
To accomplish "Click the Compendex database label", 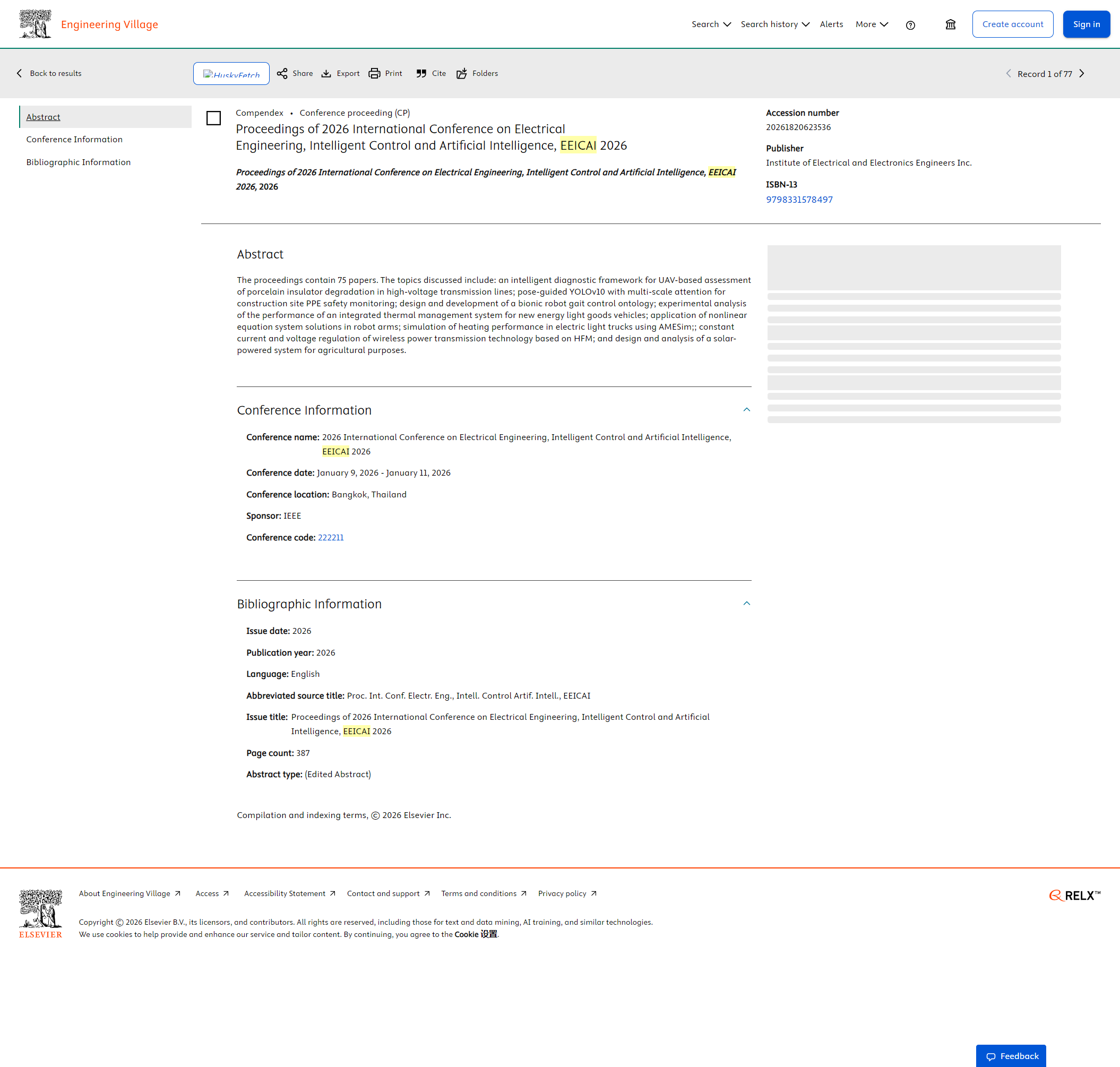I will point(260,113).
